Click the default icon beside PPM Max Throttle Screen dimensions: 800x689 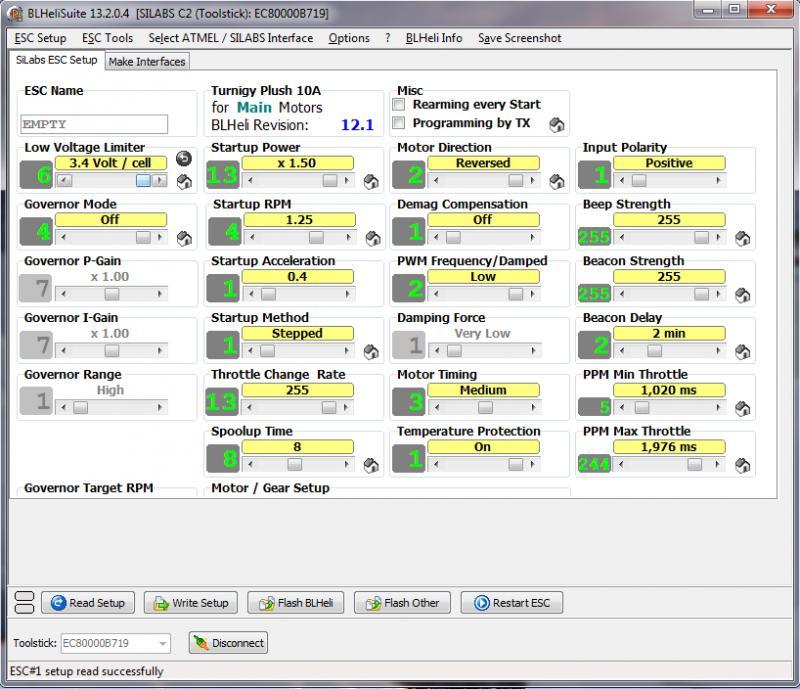(742, 465)
